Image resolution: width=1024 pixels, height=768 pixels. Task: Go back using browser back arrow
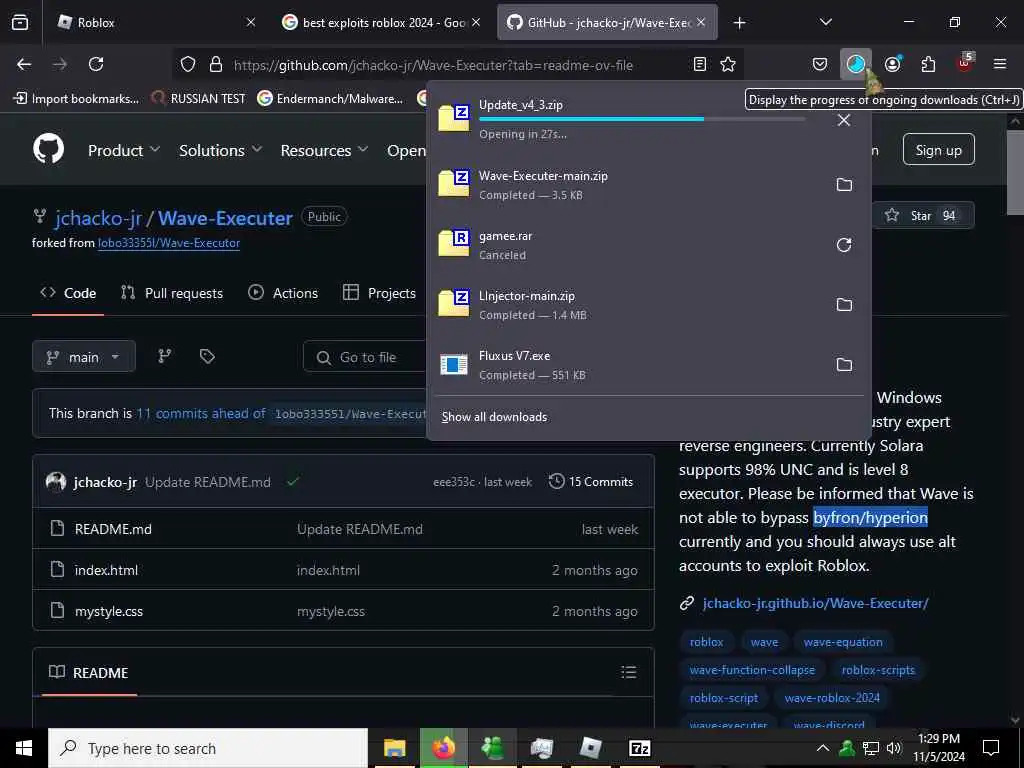pos(24,64)
